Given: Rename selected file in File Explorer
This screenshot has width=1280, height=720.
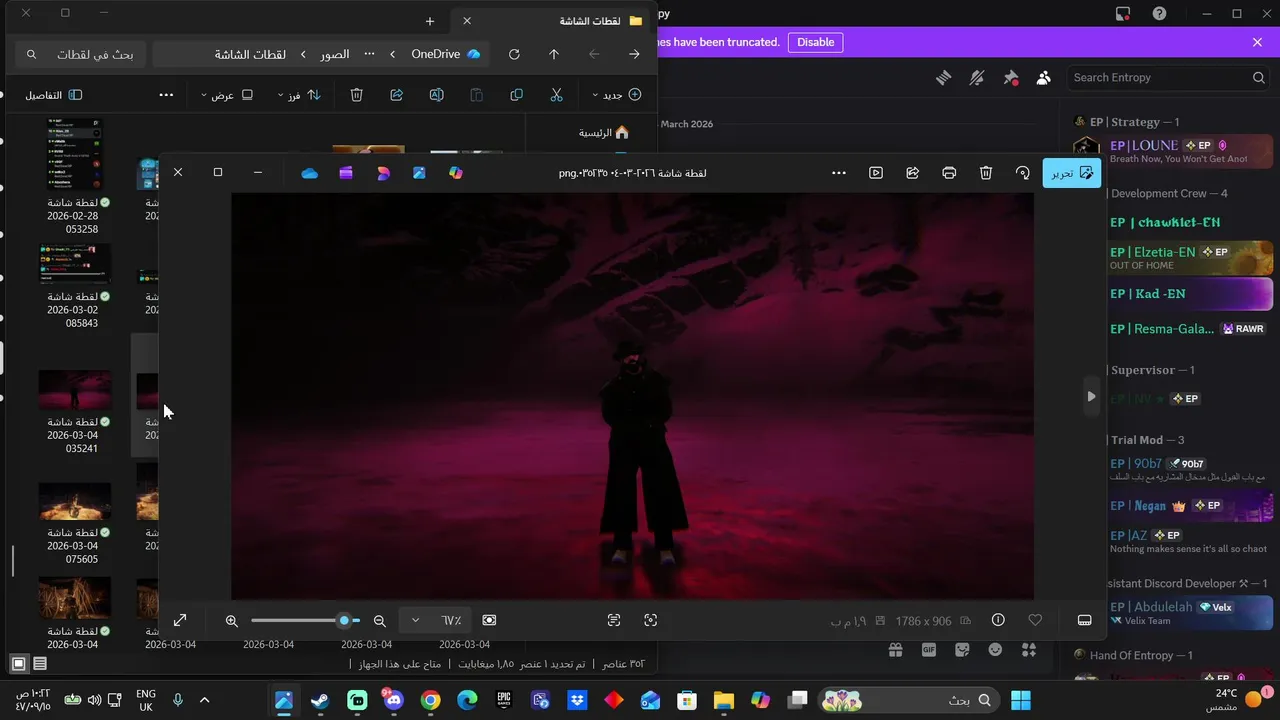Looking at the screenshot, I should (x=437, y=95).
